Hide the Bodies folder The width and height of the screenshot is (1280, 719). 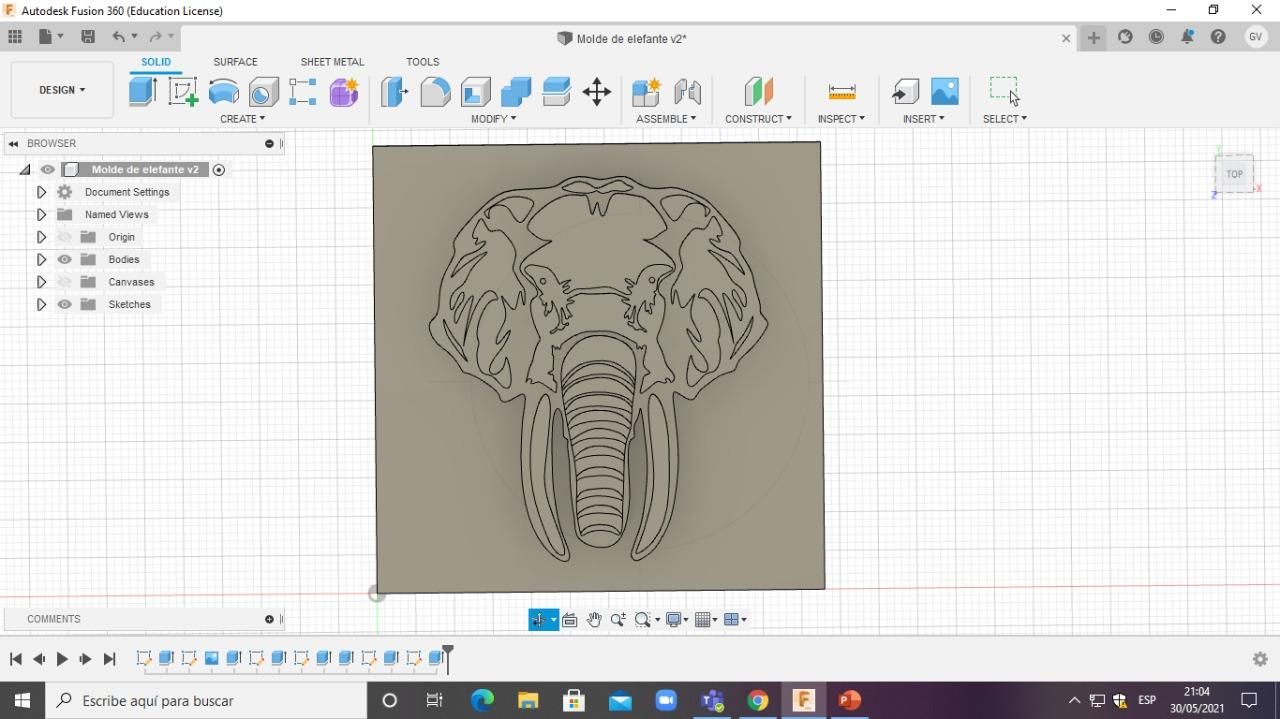pos(65,259)
